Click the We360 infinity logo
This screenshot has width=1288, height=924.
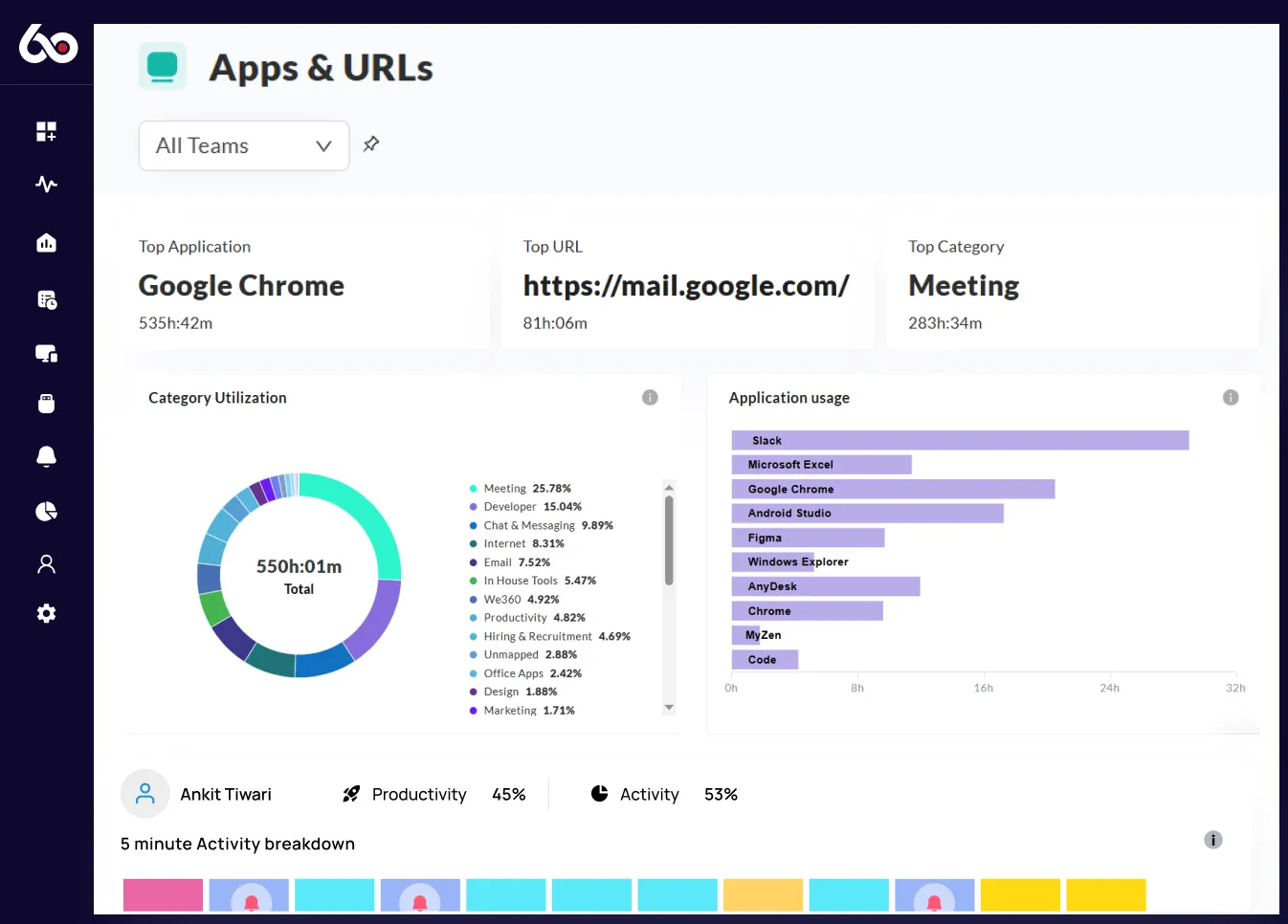coord(48,44)
